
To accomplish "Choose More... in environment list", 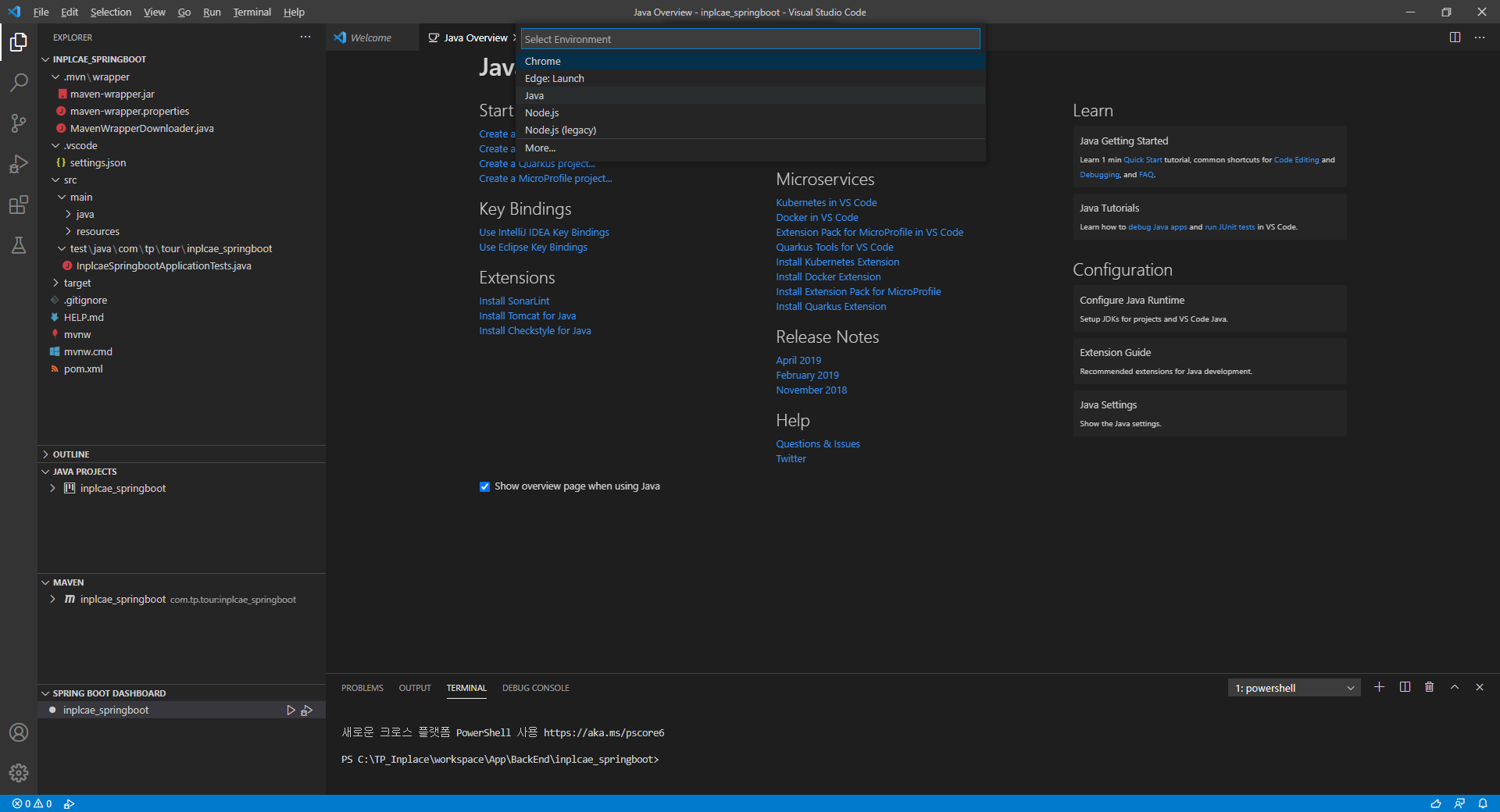I will tap(750, 148).
